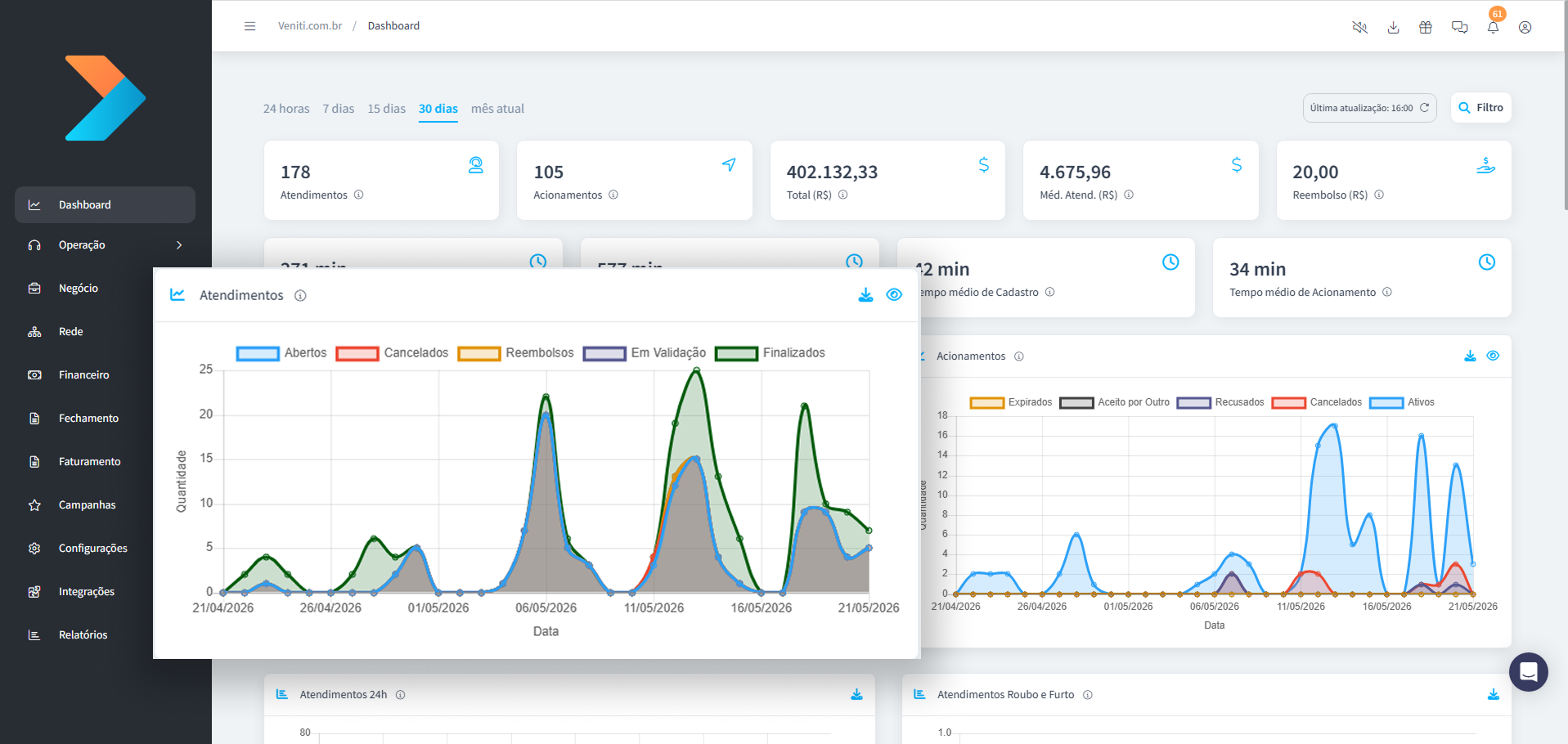Open the chat messages icon in header
The image size is (1568, 744).
pos(1459,27)
